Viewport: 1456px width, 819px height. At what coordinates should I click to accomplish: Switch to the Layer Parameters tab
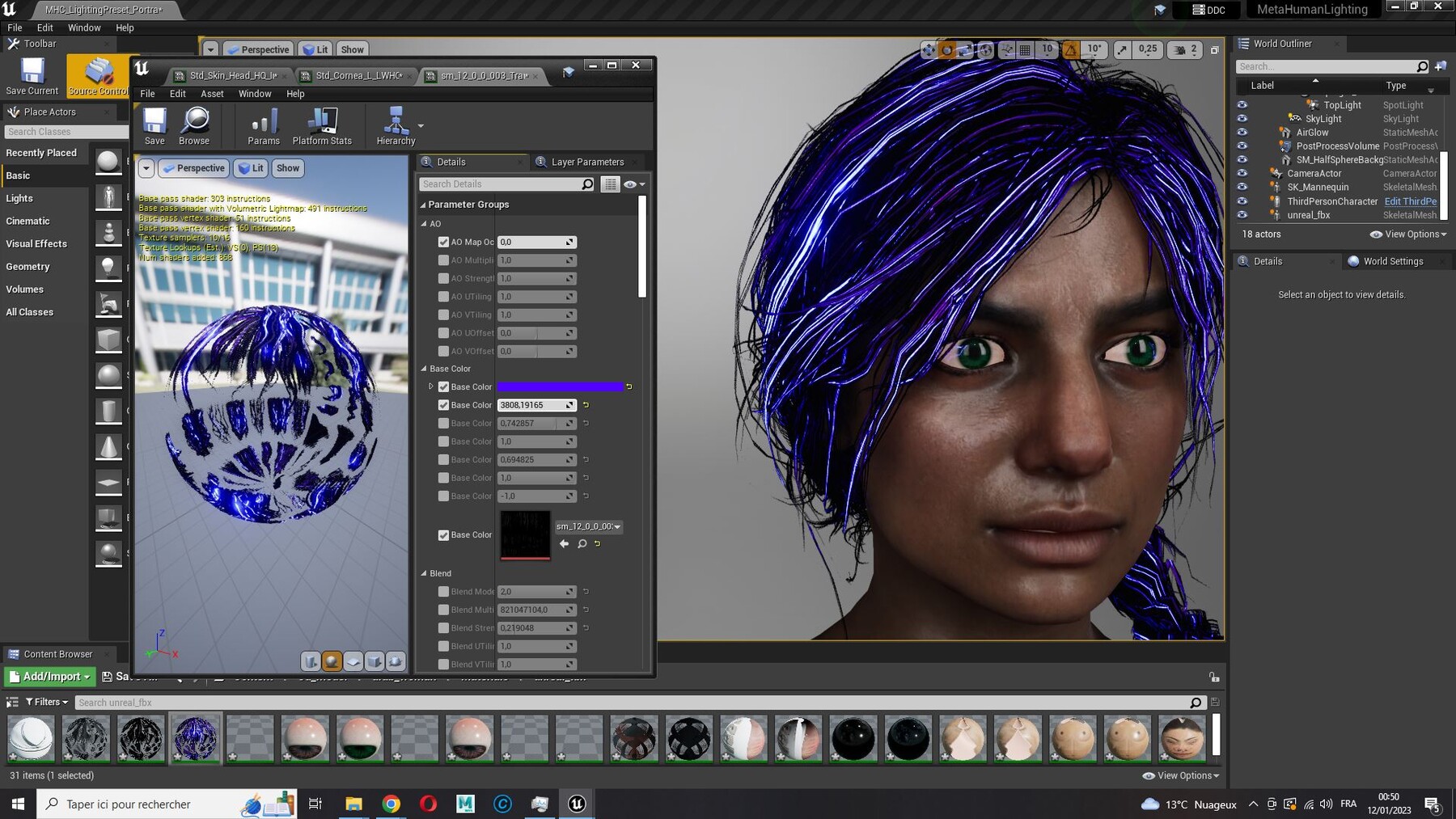[x=587, y=162]
